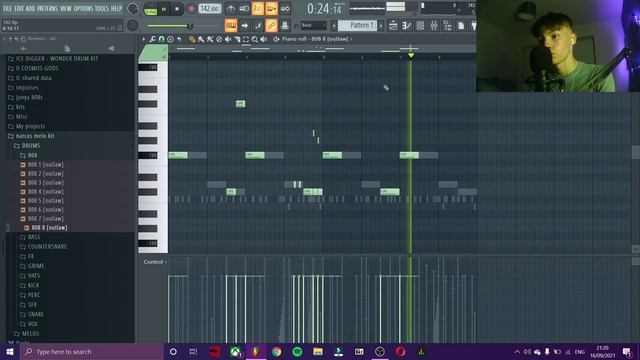
Task: Open the FILE menu
Action: [8, 8]
